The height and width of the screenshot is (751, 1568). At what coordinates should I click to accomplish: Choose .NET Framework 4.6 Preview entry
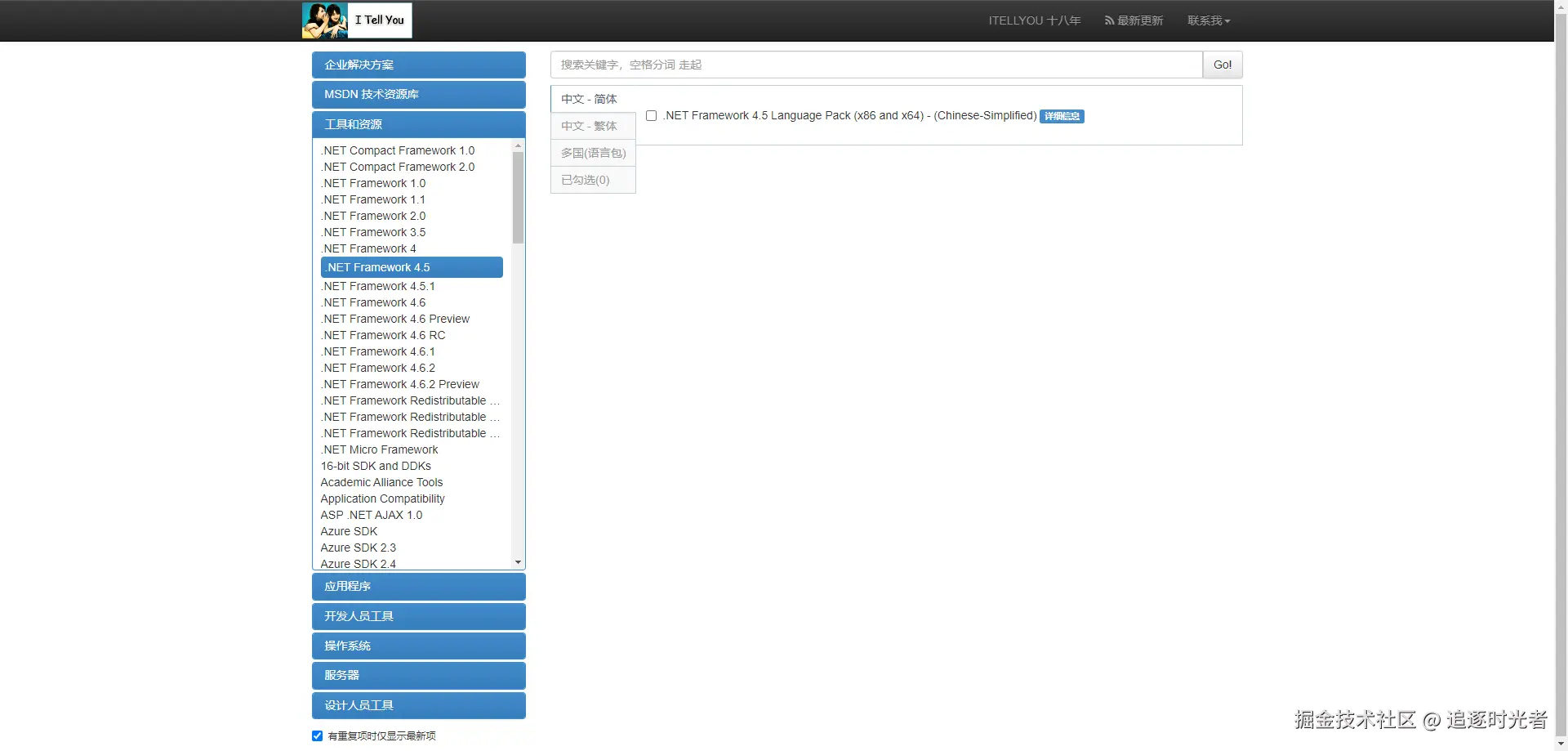tap(395, 319)
